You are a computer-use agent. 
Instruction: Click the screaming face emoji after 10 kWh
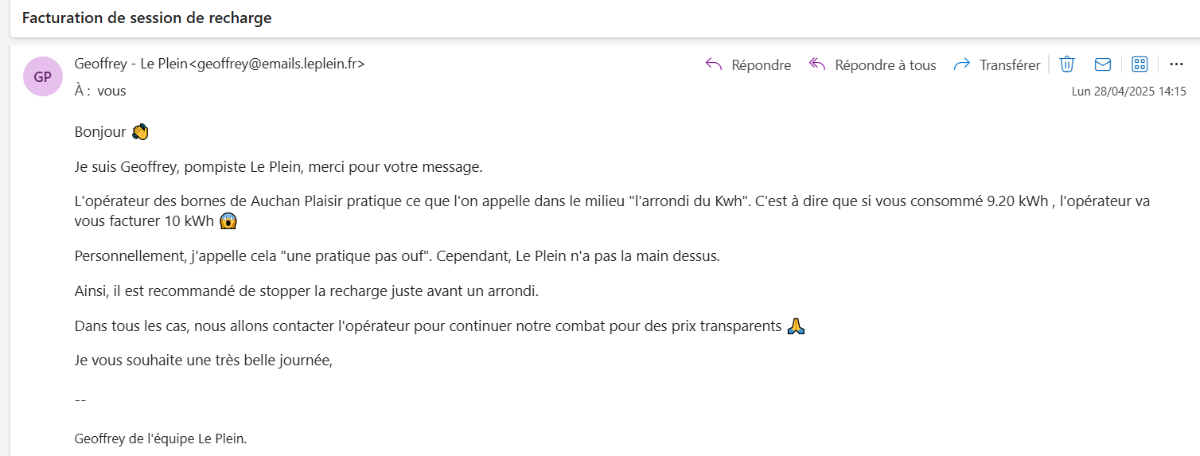pos(228,221)
